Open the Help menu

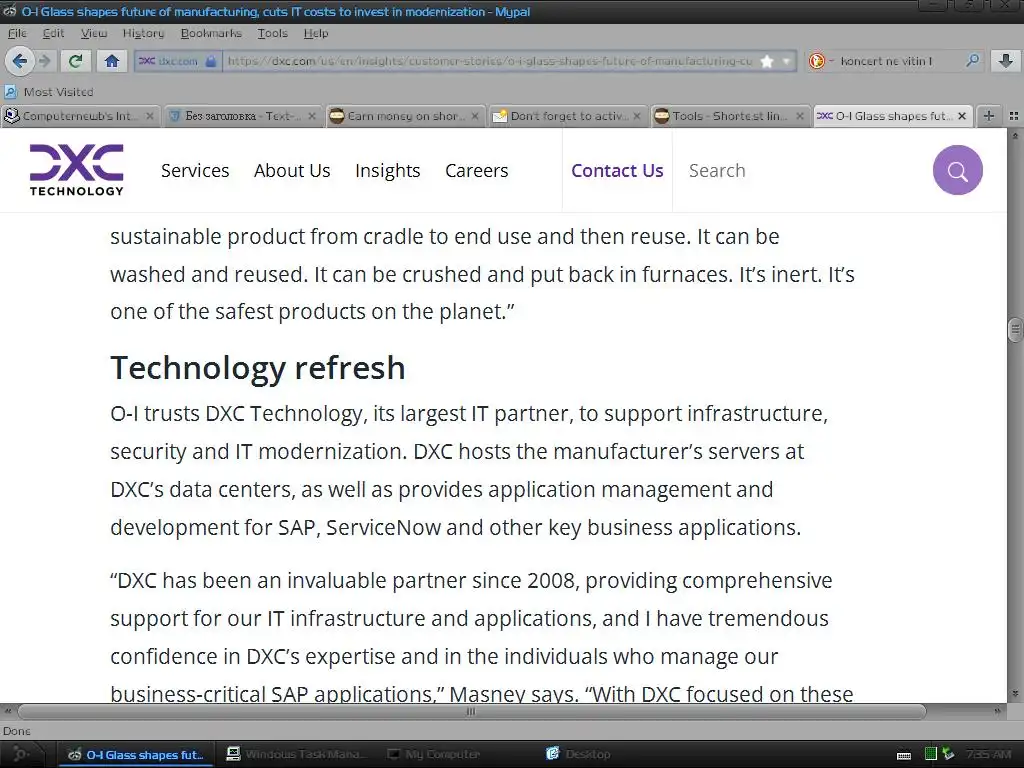315,33
